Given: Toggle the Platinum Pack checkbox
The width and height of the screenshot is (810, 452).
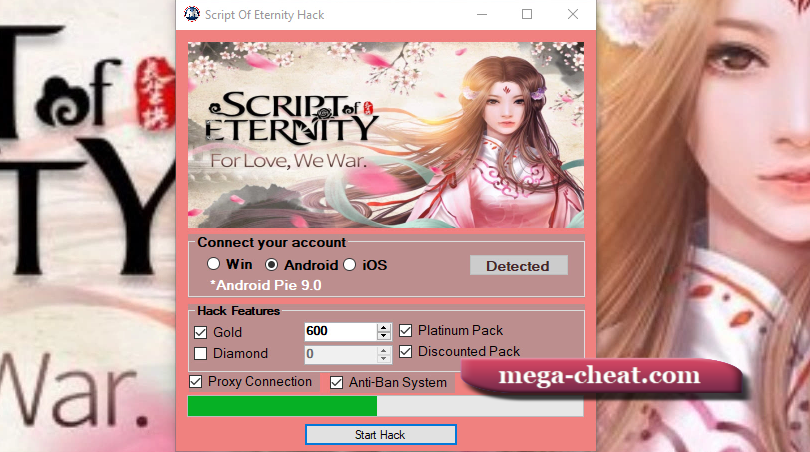Looking at the screenshot, I should click(x=406, y=330).
